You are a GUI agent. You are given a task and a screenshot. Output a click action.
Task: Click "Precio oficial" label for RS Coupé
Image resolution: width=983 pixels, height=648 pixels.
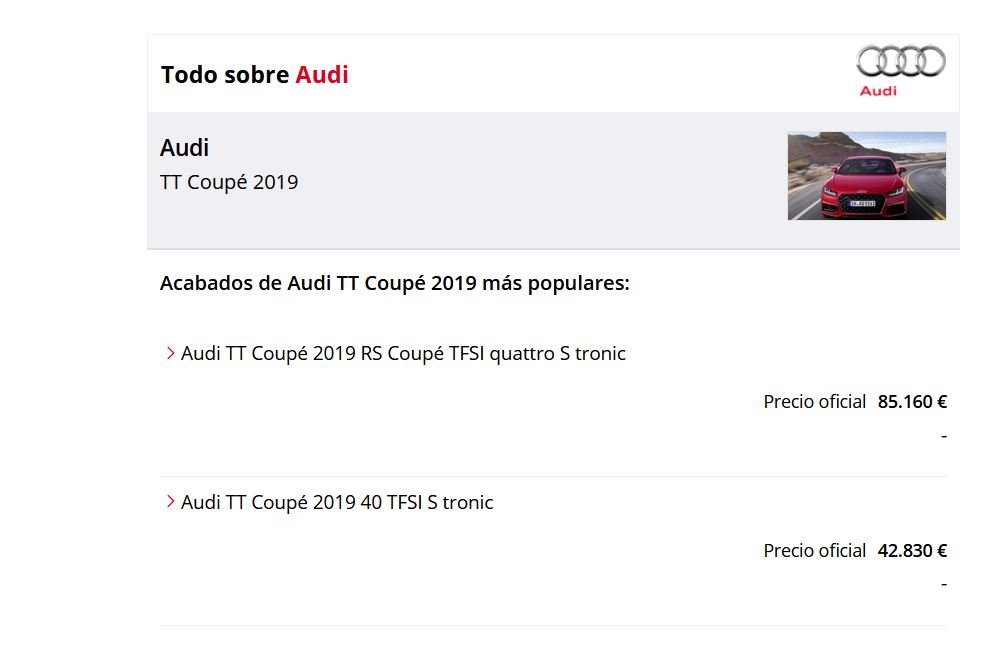click(814, 401)
